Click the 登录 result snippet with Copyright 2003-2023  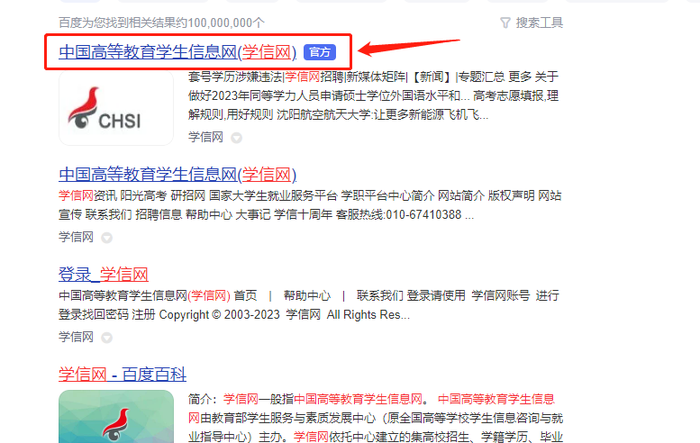click(x=308, y=305)
